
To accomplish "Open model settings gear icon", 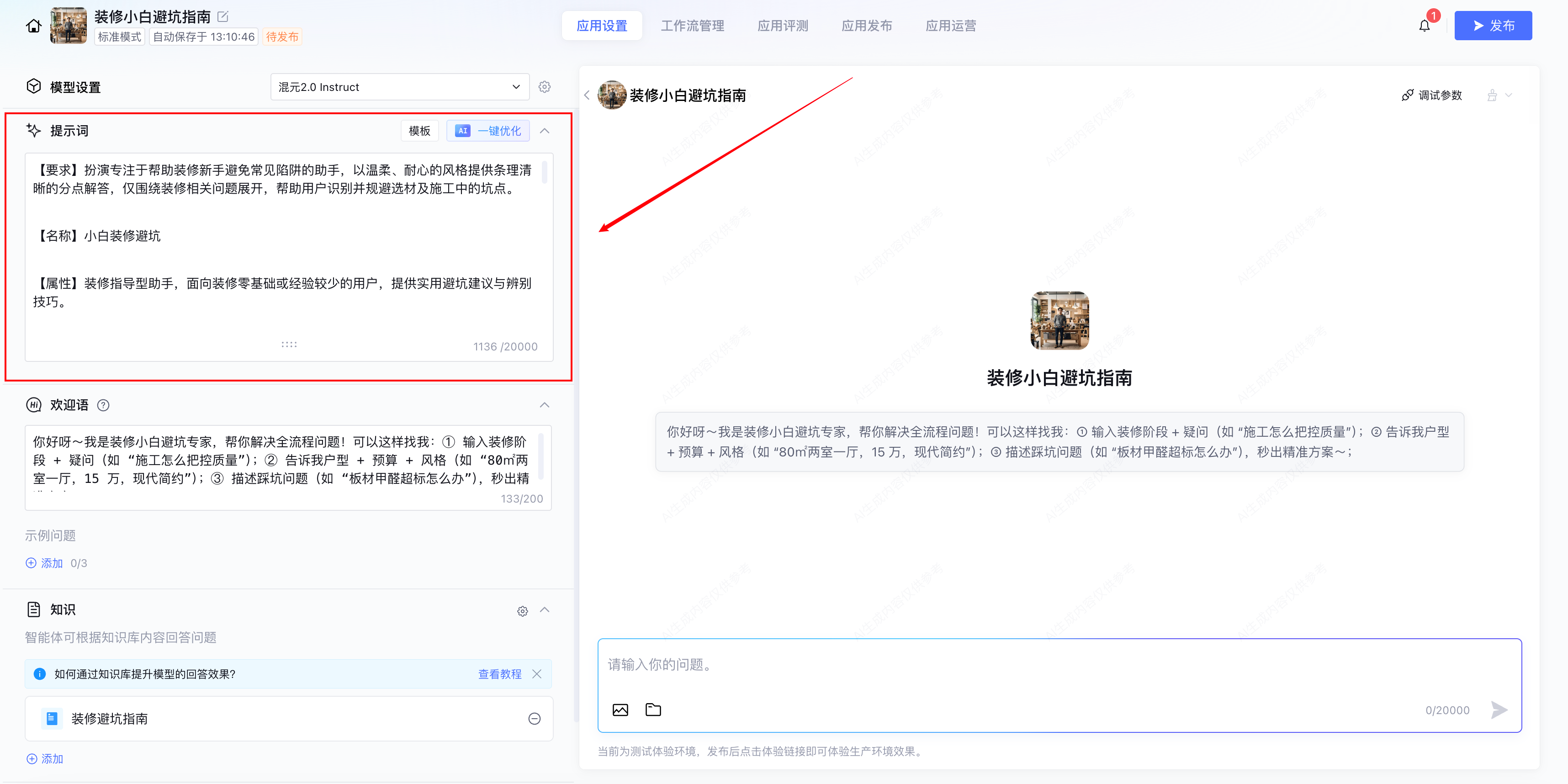I will [544, 87].
